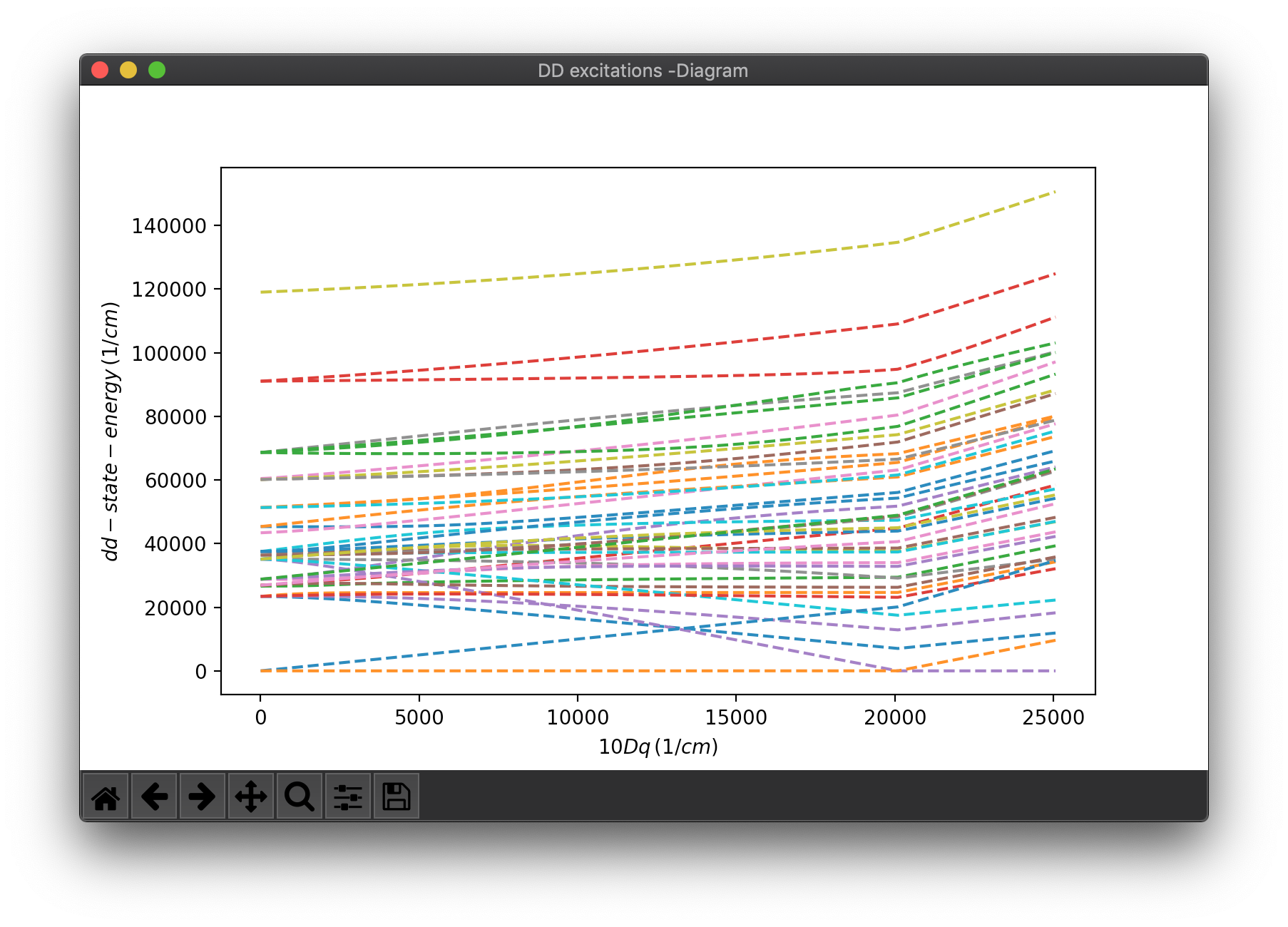Click the 5000 tick label on x-axis
Viewport: 1288px width, 927px height.
coord(419,717)
